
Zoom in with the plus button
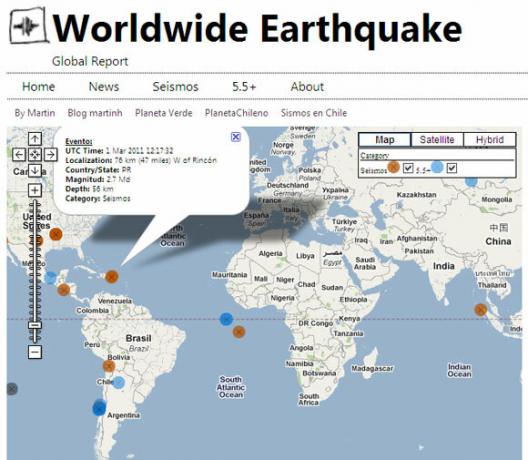tap(35, 191)
